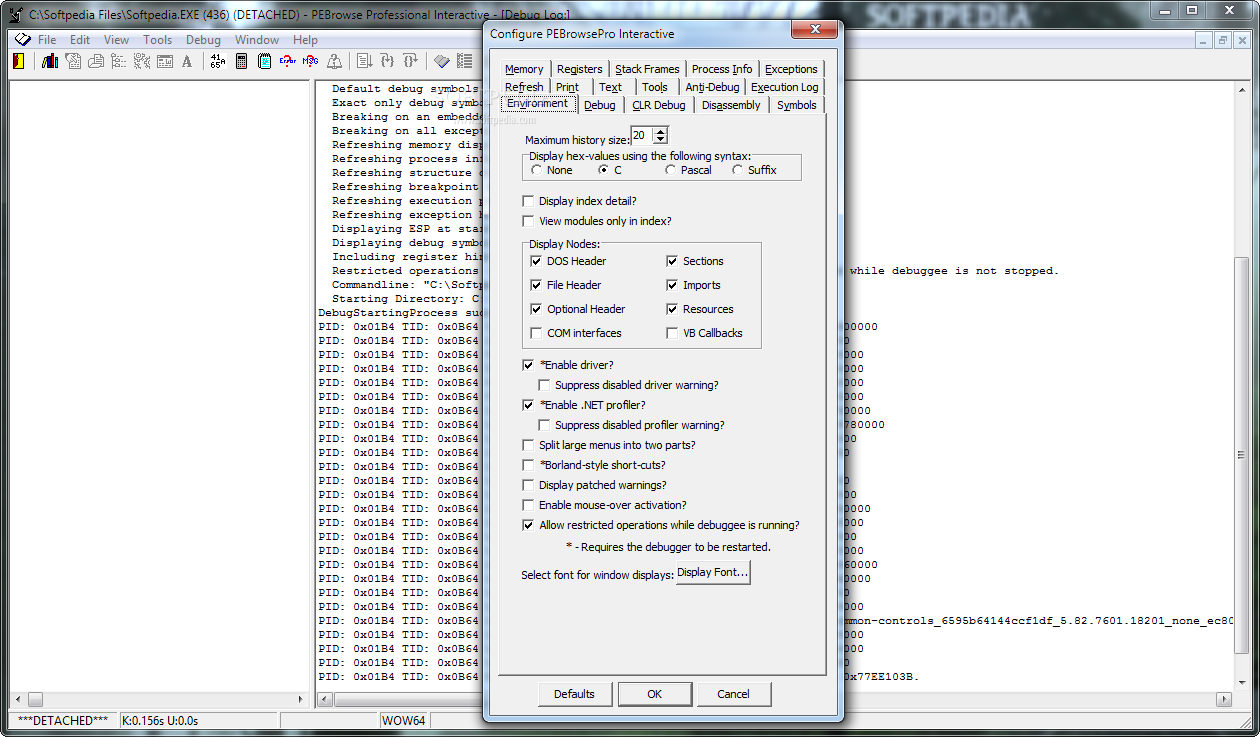Click the greyed braces step-into icon
The height and width of the screenshot is (737, 1260).
click(x=387, y=61)
